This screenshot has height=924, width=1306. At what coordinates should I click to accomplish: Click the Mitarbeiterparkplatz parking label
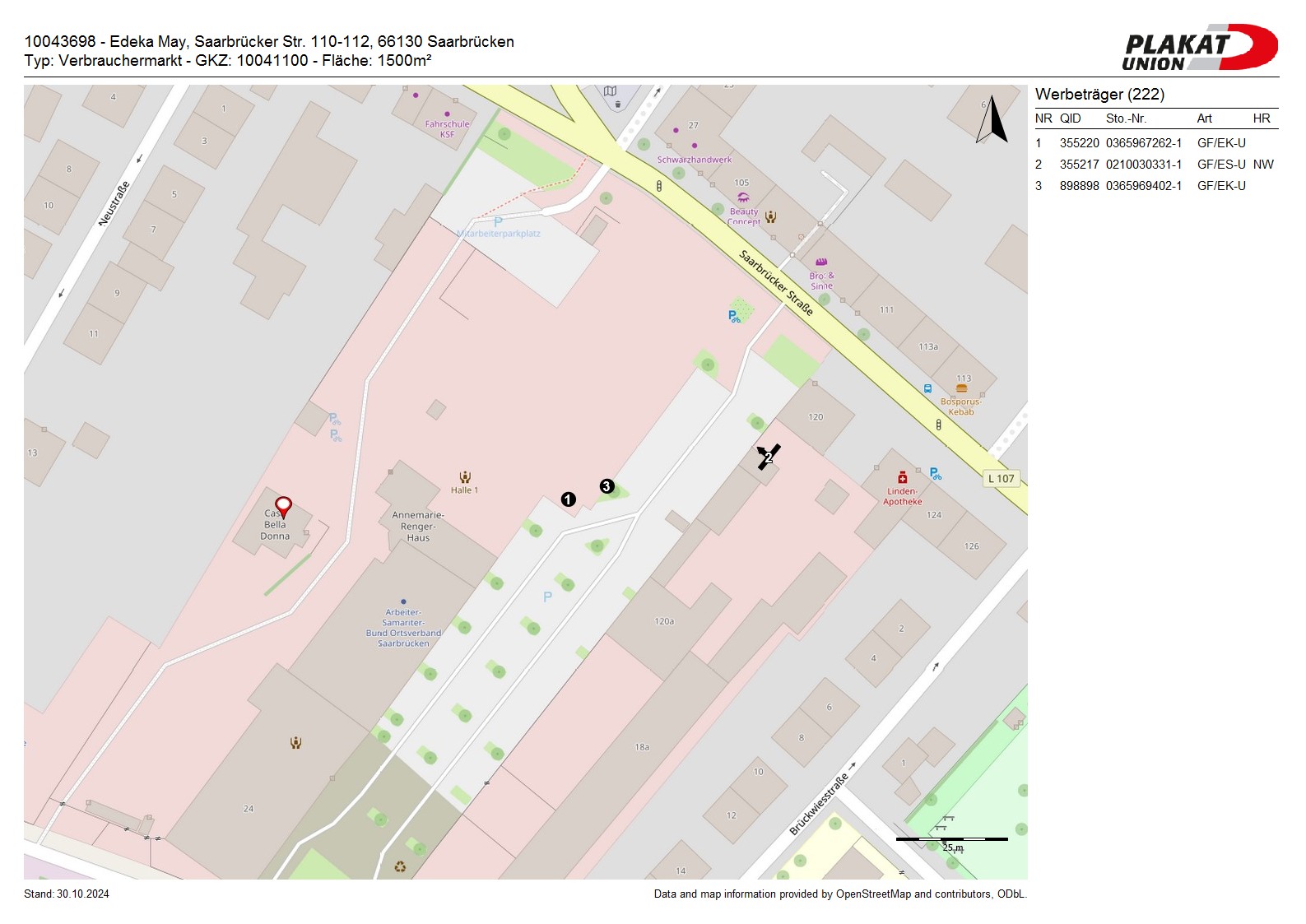tap(499, 234)
